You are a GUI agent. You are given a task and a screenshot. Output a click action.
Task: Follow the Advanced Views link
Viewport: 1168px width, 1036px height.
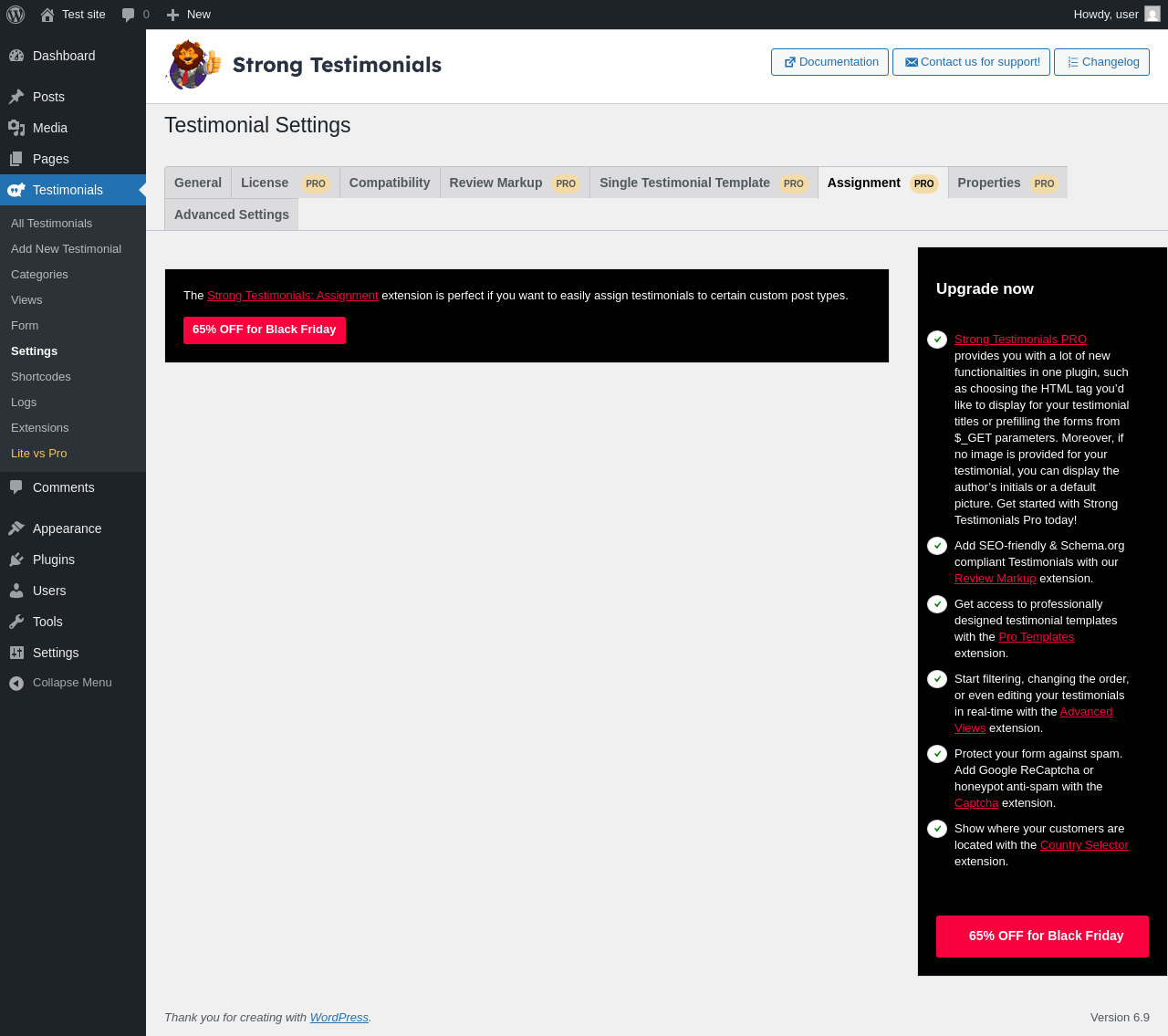click(1086, 712)
